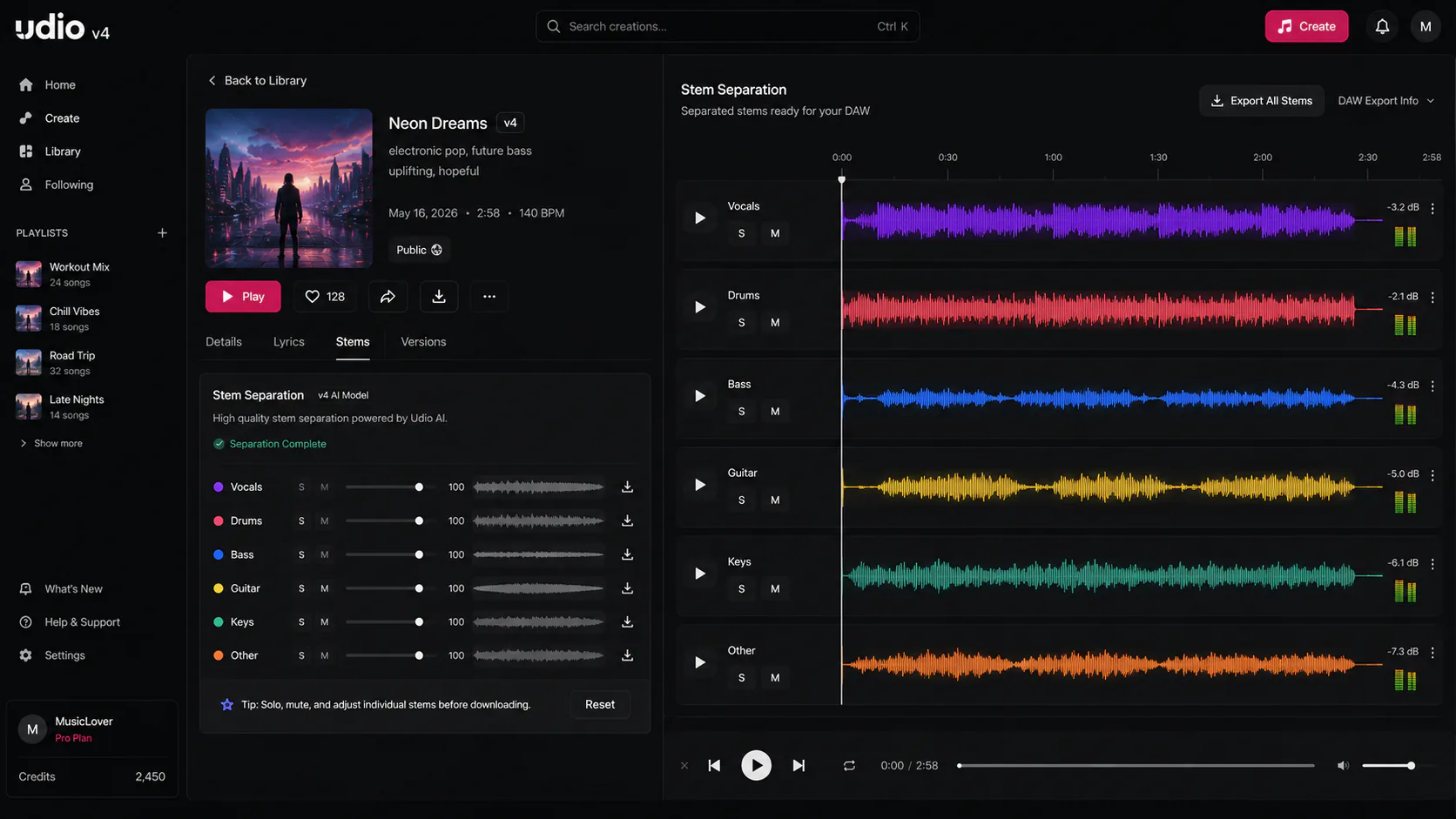Switch to the Lyrics tab
Screen dimensions: 1456x819
click(289, 342)
